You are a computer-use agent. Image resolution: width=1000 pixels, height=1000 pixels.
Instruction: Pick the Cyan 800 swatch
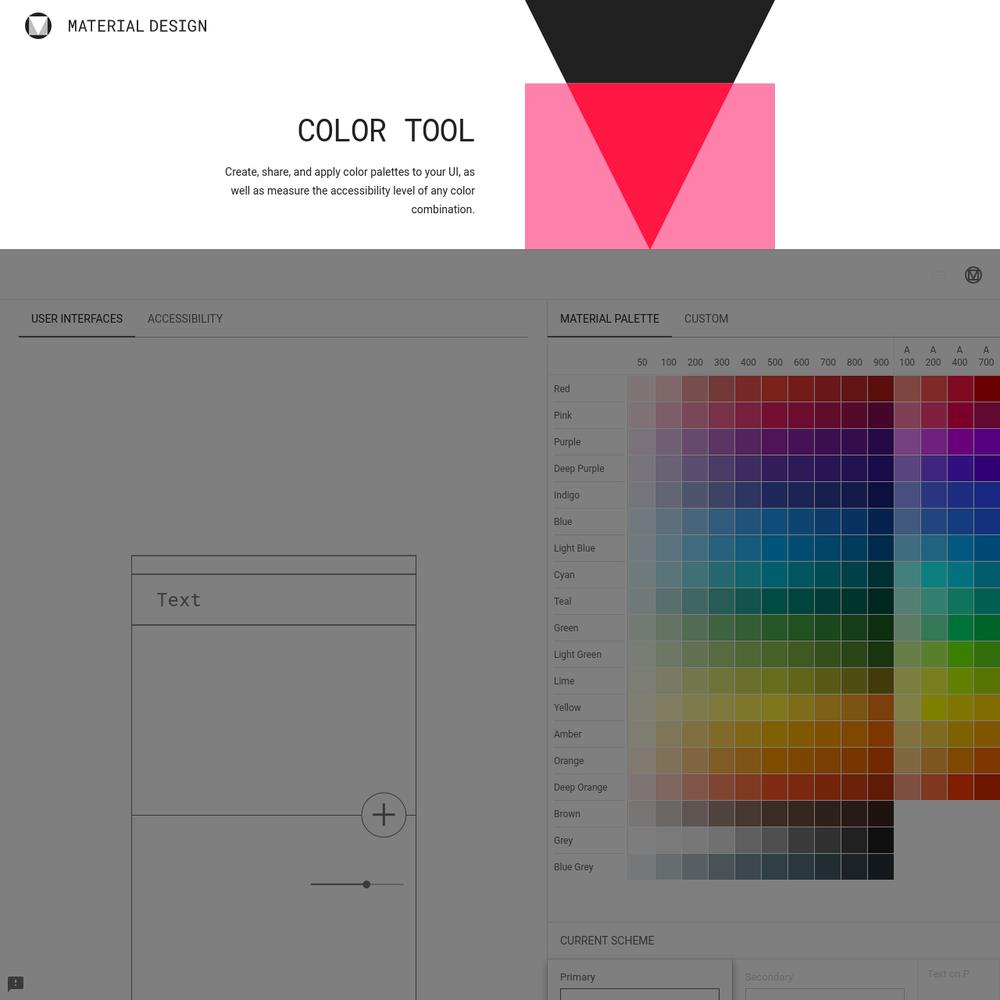point(854,575)
